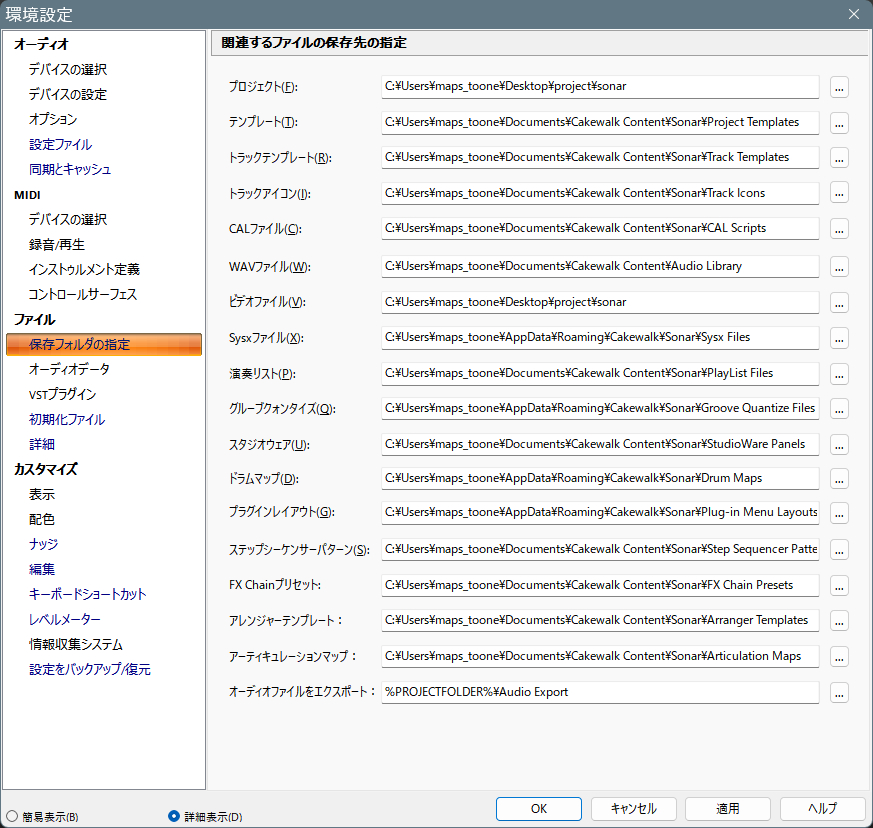Open the 同期とキャッシュ page
The width and height of the screenshot is (873, 828).
tap(70, 169)
